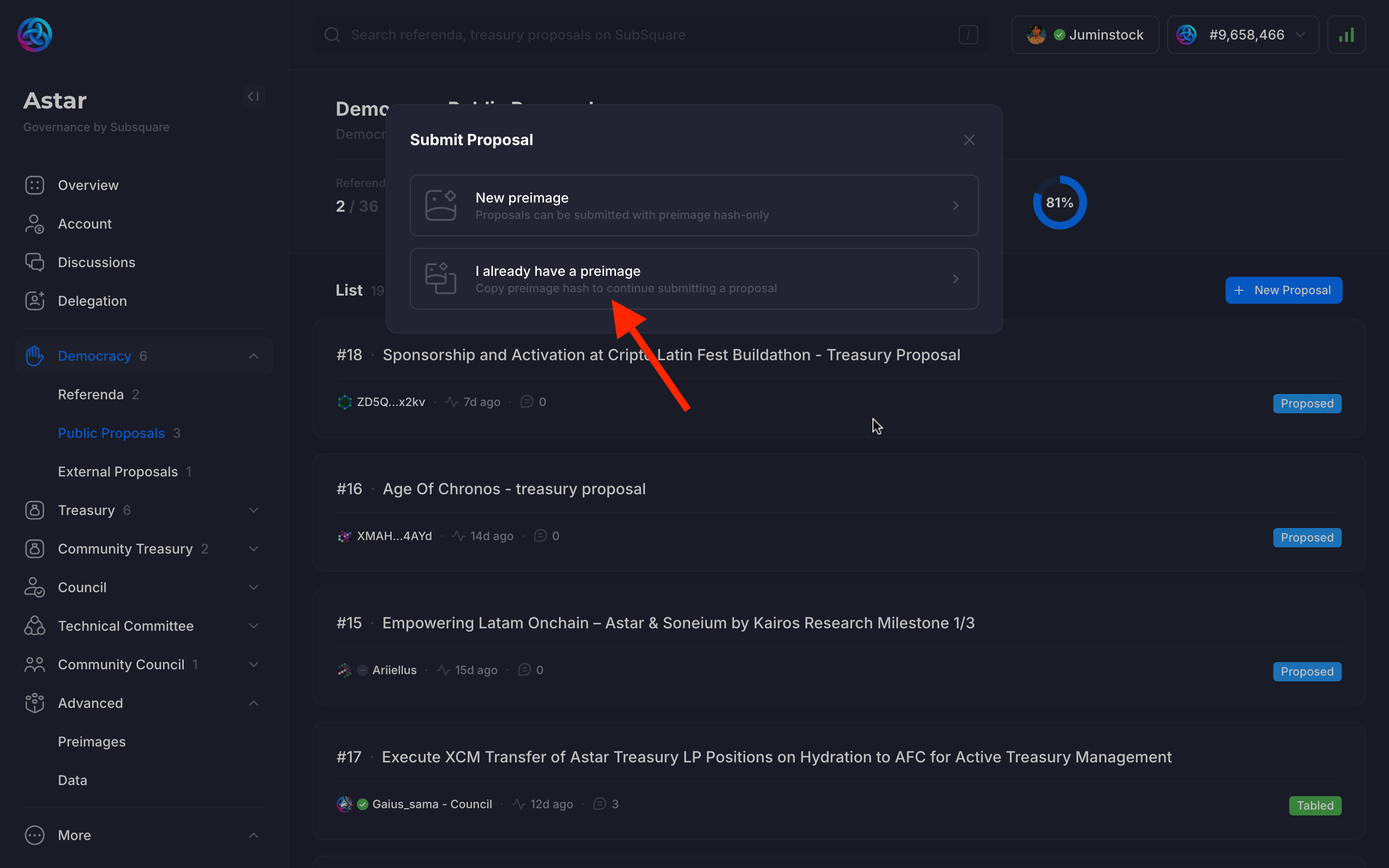Collapse the sidebar using the arrow icon
Image resolution: width=1389 pixels, height=868 pixels.
[253, 96]
